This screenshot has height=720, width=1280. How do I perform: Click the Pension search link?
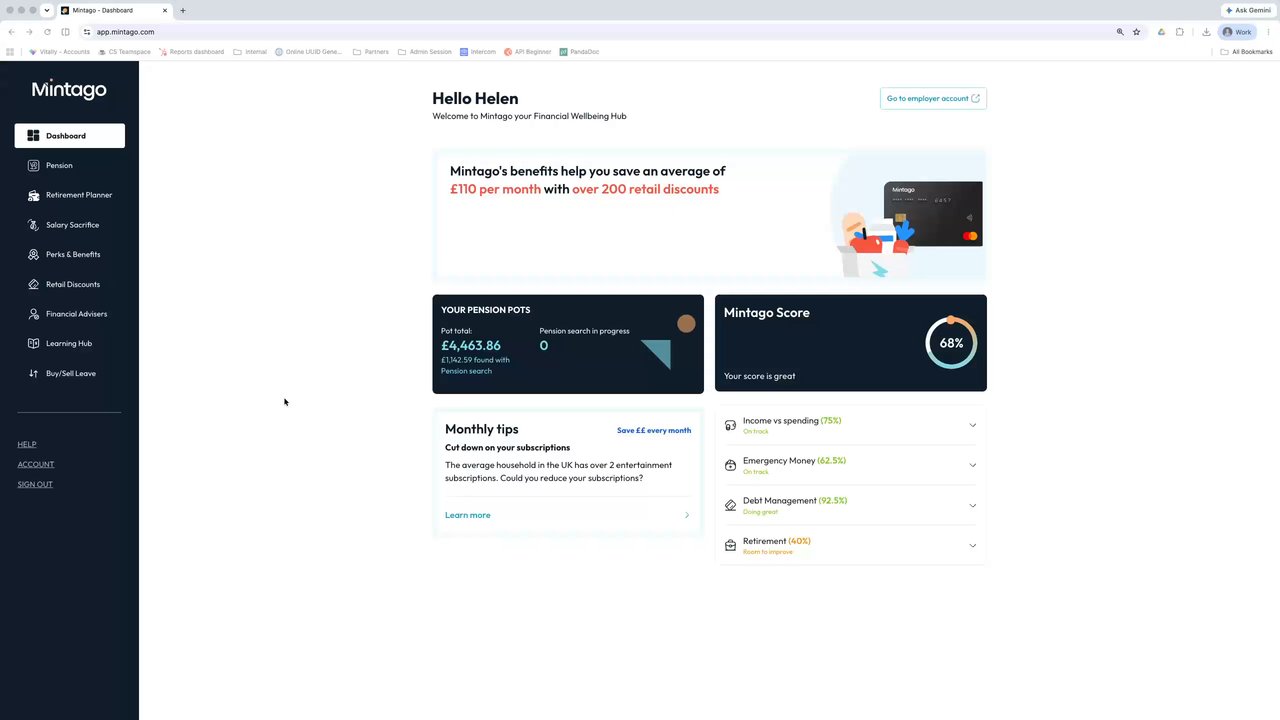(x=466, y=371)
